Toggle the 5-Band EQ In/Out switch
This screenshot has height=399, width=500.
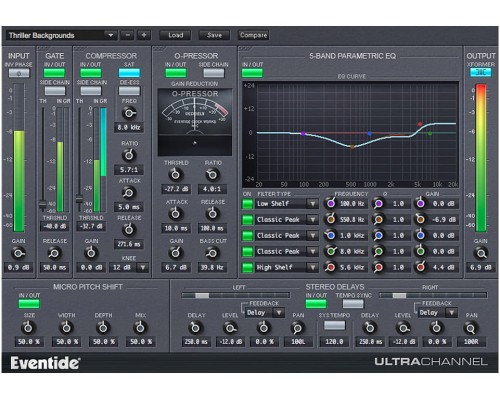[x=252, y=73]
